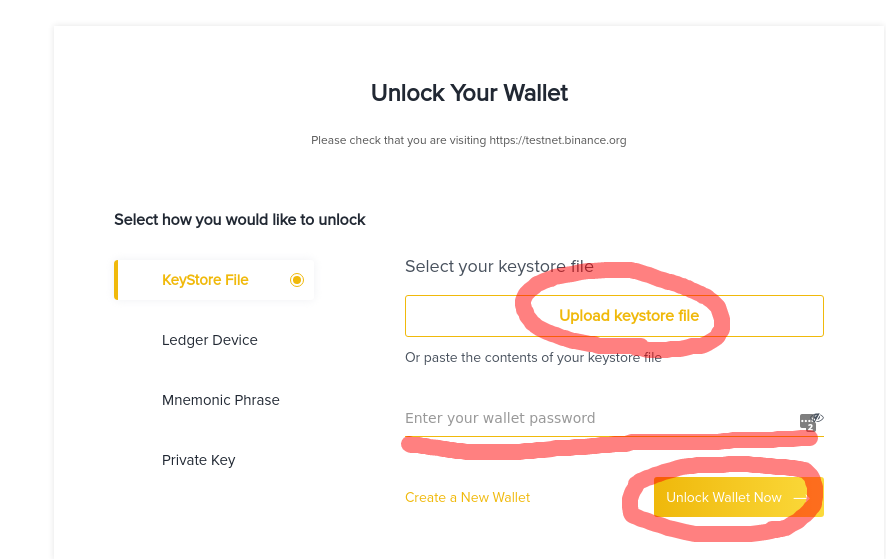This screenshot has width=886, height=559.
Task: Open the password manager autofill icon
Action: [x=807, y=421]
